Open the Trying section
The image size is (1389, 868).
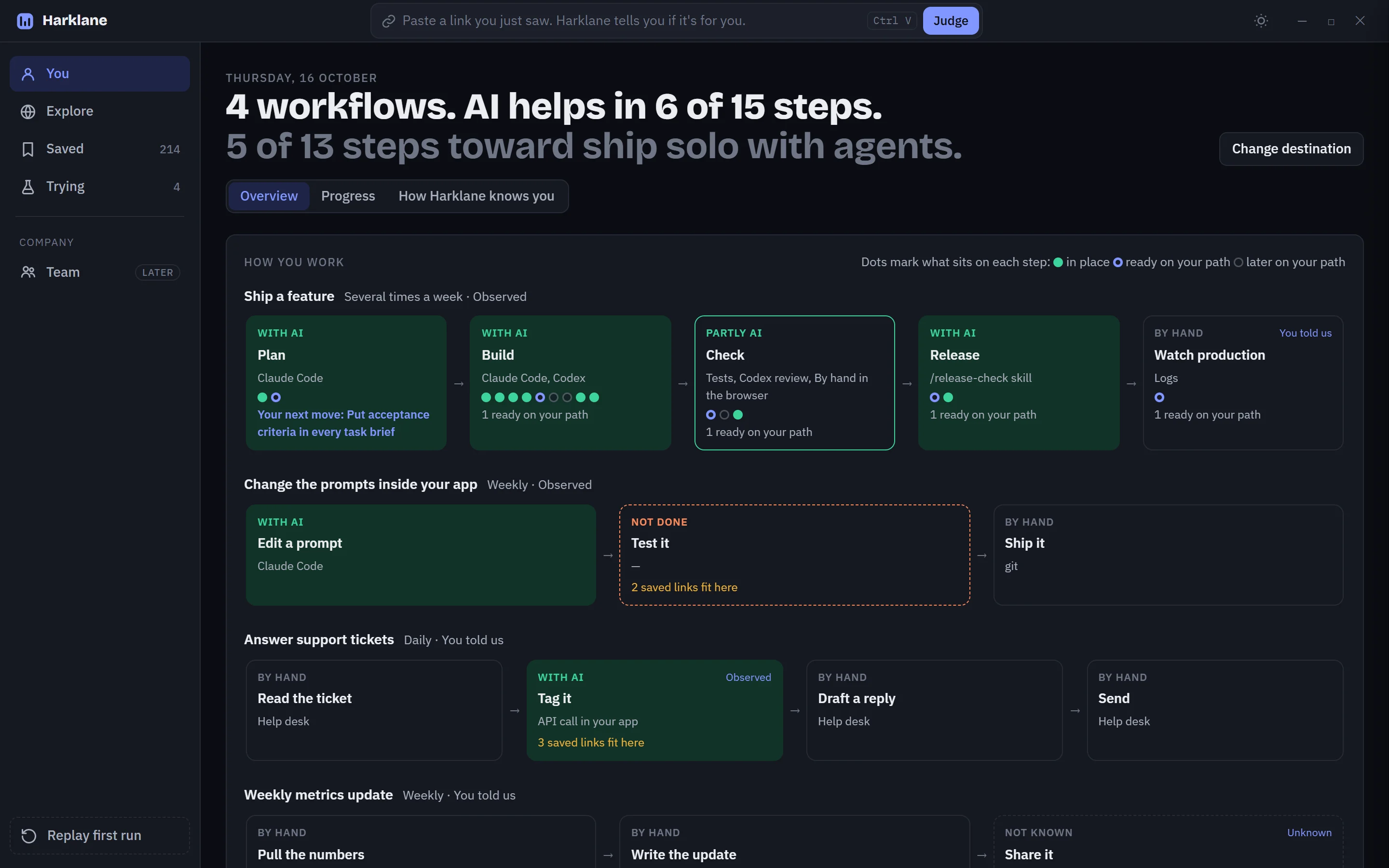[100, 187]
